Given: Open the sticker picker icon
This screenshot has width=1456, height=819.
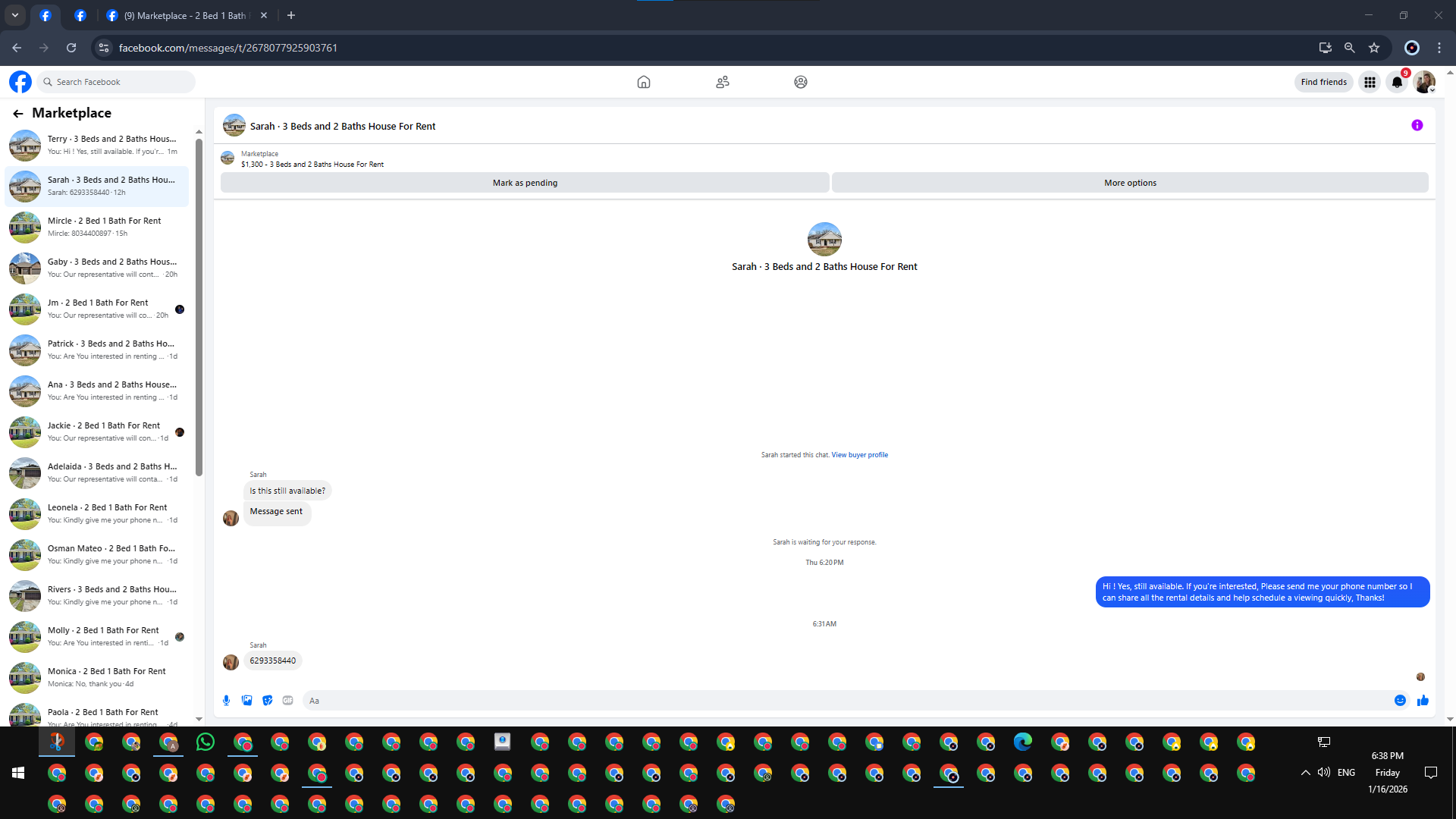Looking at the screenshot, I should [267, 701].
